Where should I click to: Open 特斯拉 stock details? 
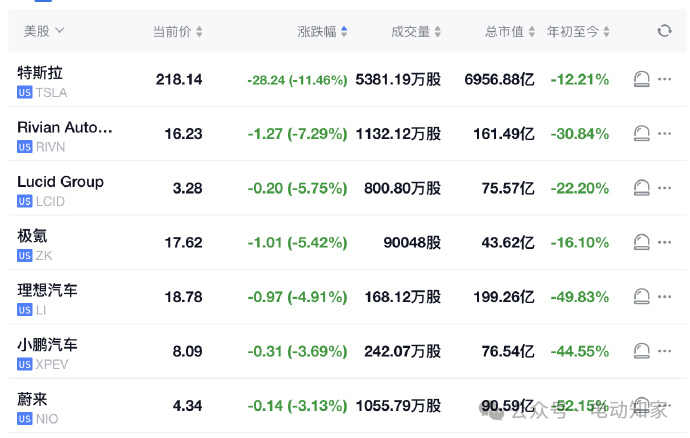click(x=40, y=73)
